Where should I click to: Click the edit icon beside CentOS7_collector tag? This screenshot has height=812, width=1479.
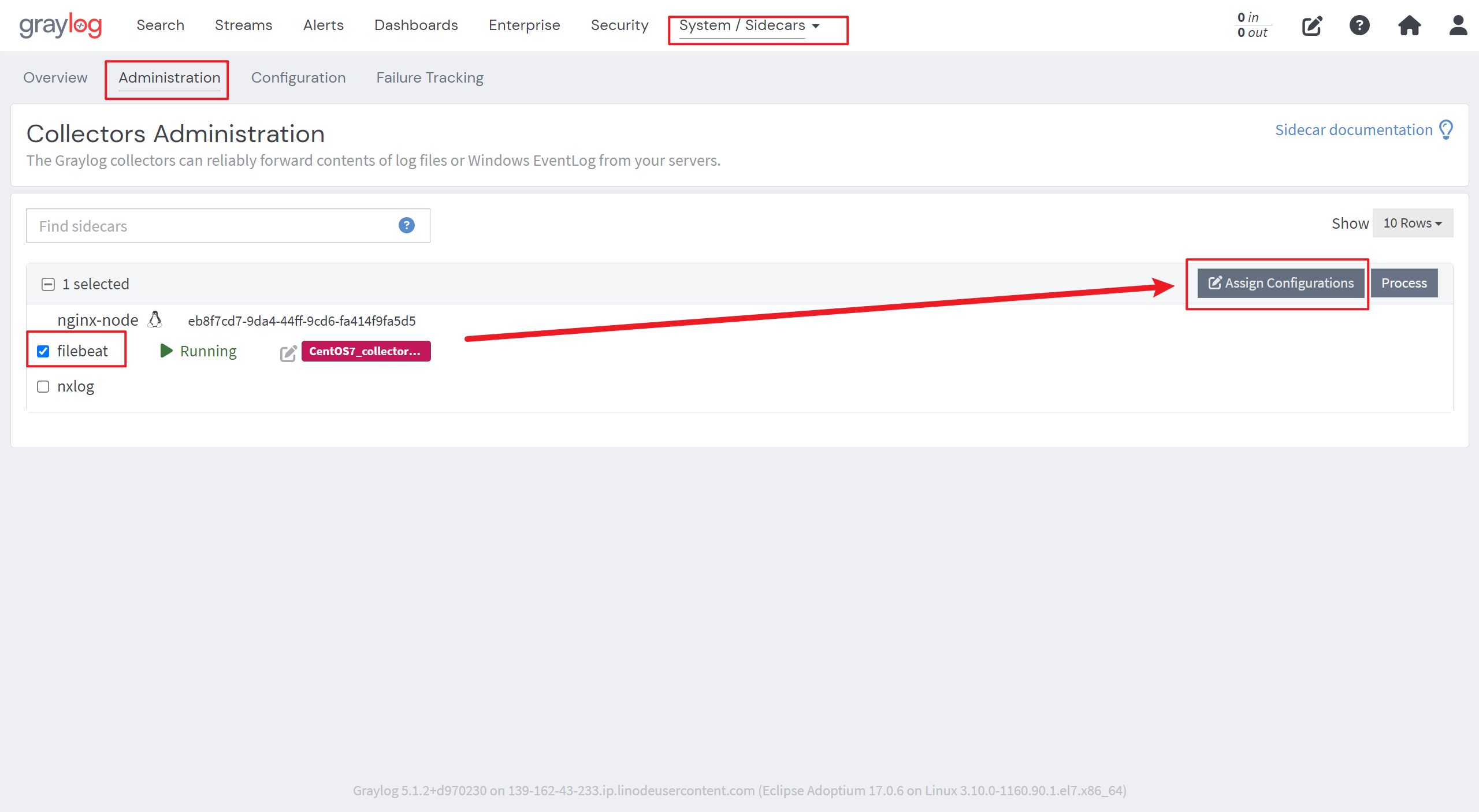[288, 353]
